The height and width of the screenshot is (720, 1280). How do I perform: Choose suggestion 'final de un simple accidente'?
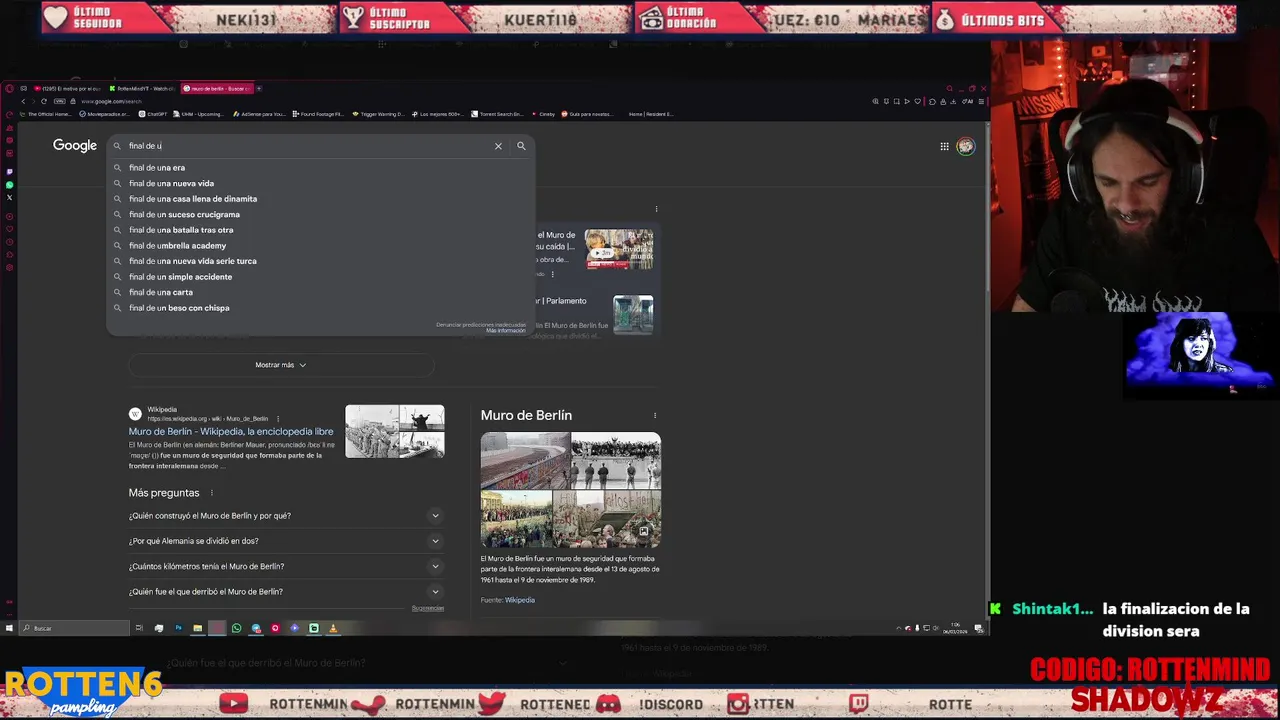[x=320, y=277]
